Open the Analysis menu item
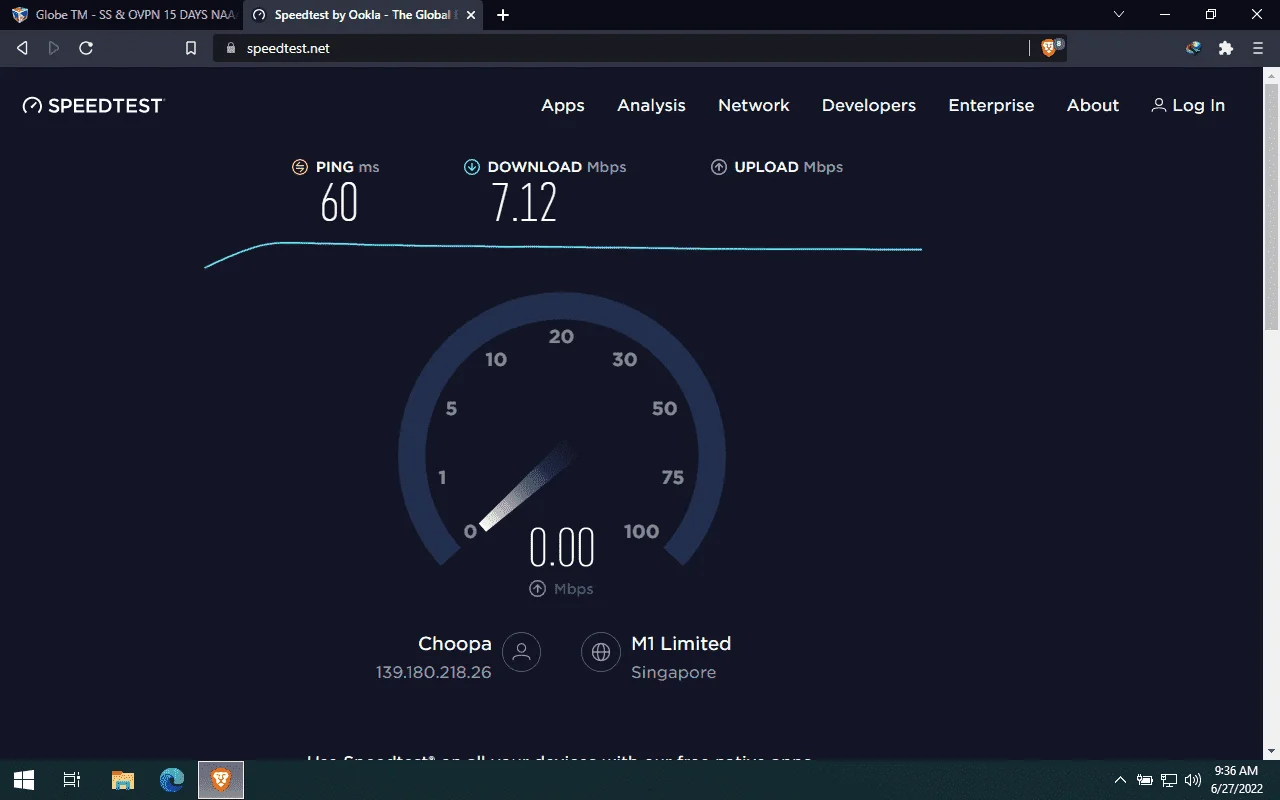The width and height of the screenshot is (1280, 800). tap(651, 105)
